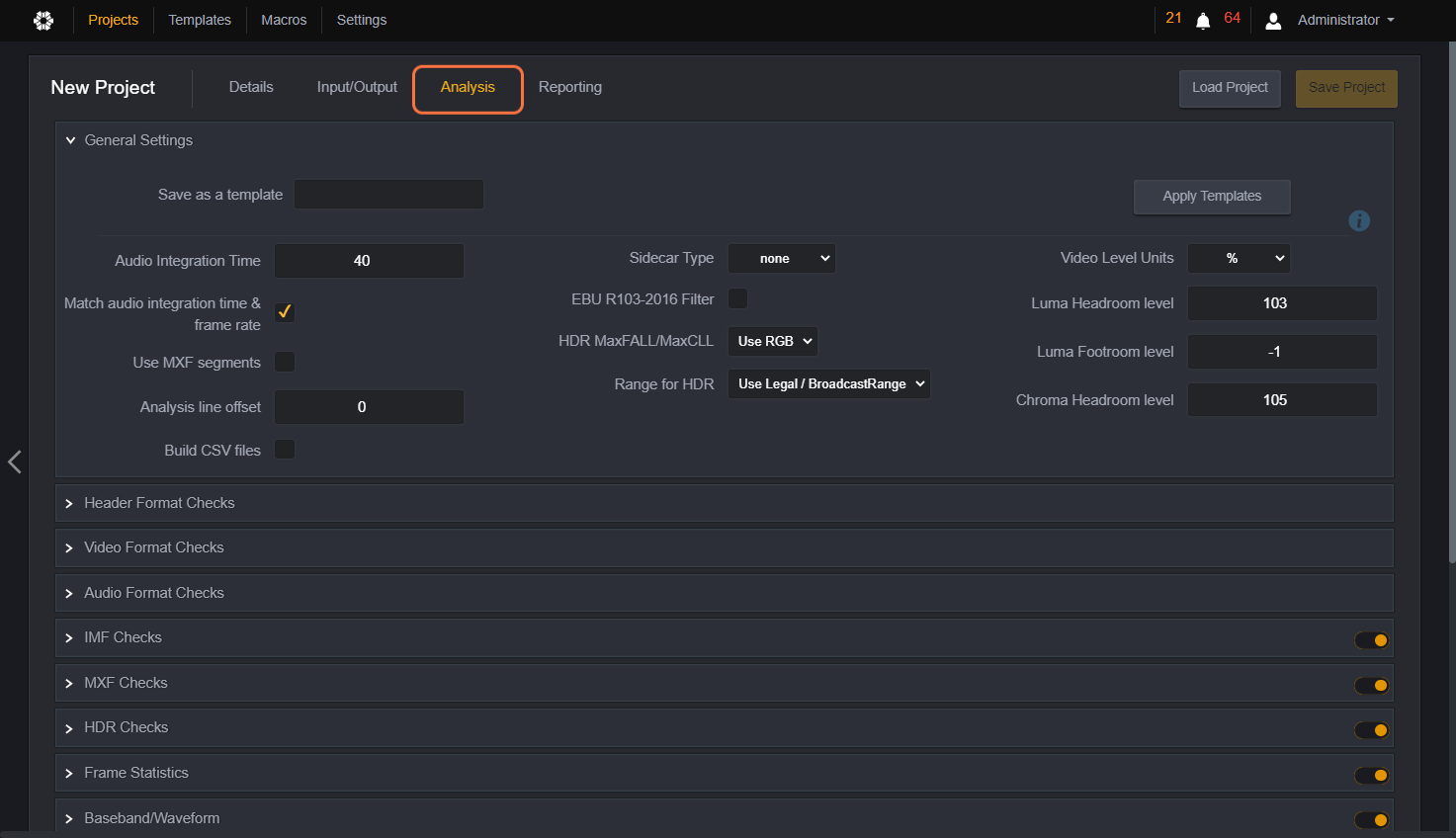The width and height of the screenshot is (1456, 838).
Task: Switch to the Reporting tab
Action: (570, 87)
